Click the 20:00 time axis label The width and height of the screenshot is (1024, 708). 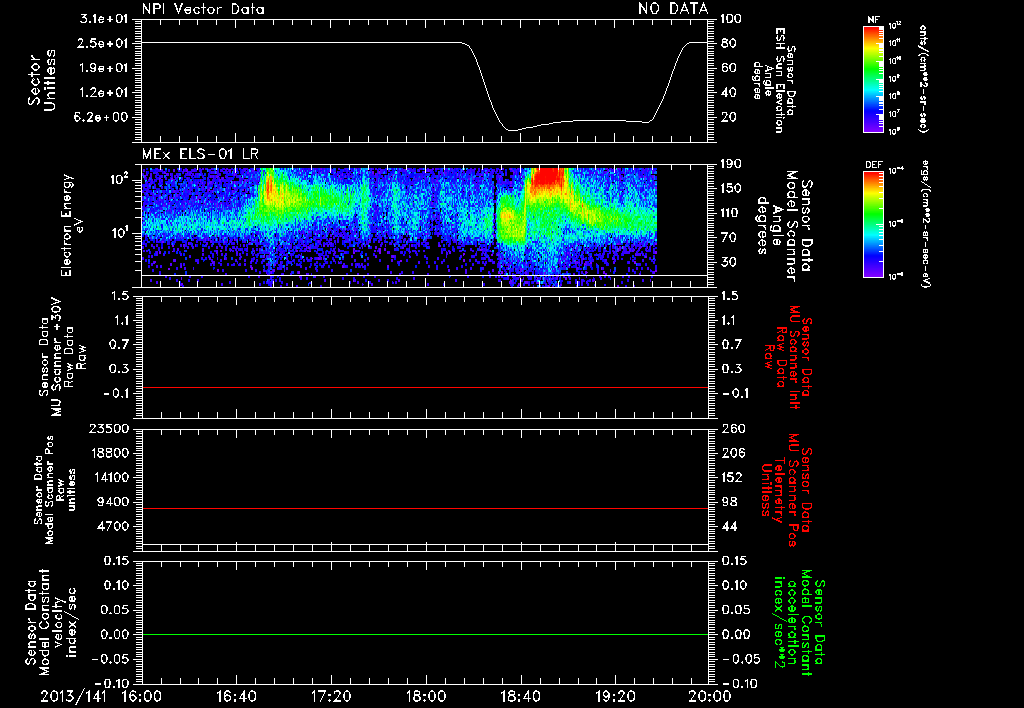point(710,696)
